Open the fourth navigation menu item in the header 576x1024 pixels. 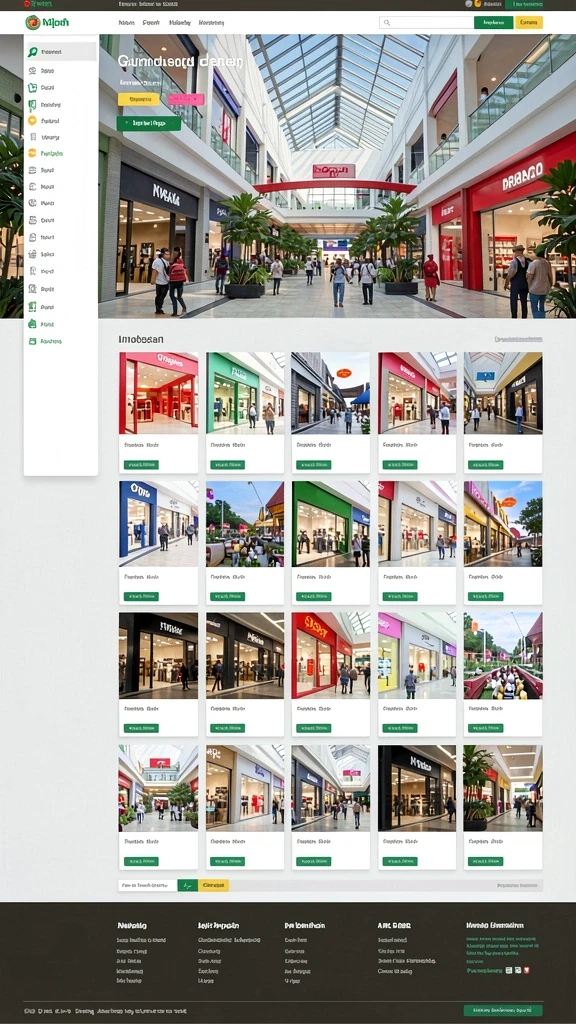[212, 23]
